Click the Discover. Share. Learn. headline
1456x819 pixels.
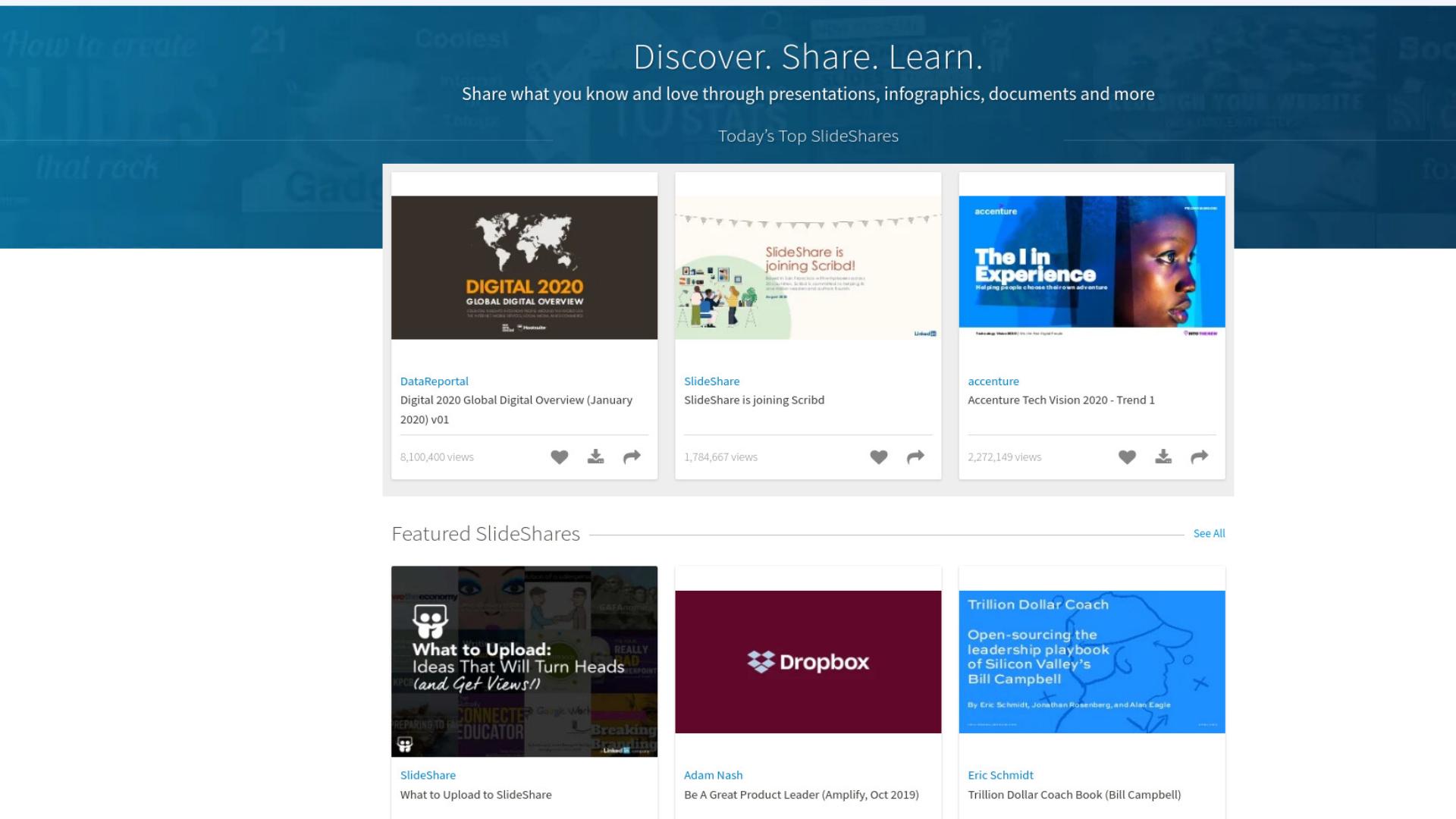click(x=808, y=57)
